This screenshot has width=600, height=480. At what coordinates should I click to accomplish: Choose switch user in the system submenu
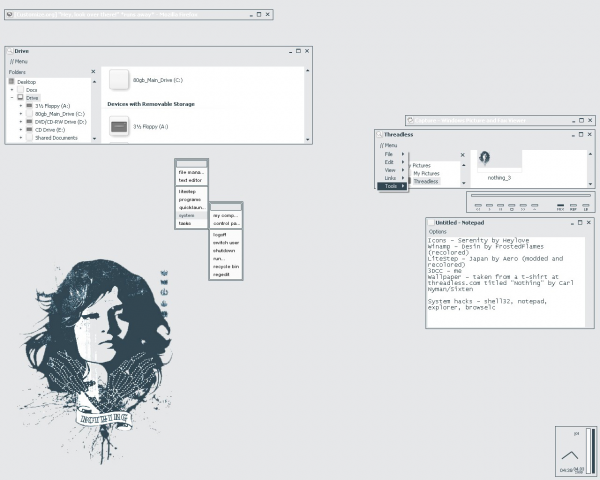pyautogui.click(x=226, y=243)
